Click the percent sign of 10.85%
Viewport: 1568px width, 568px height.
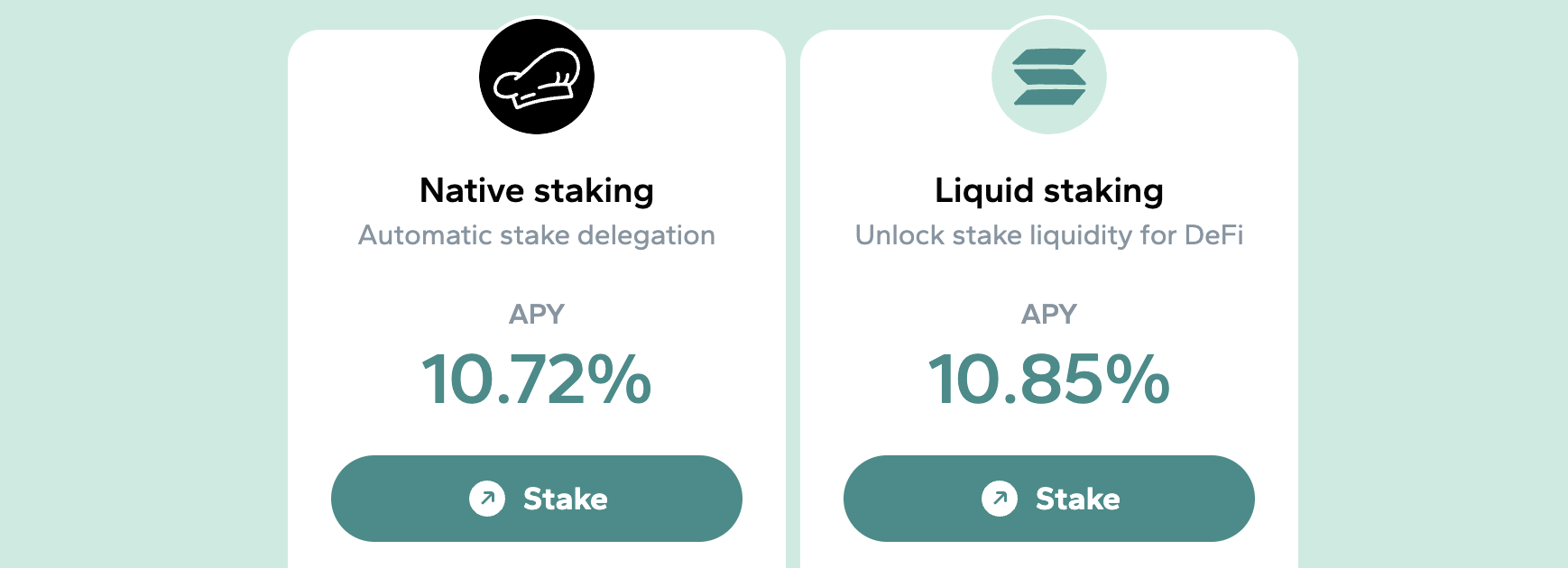(1138, 380)
